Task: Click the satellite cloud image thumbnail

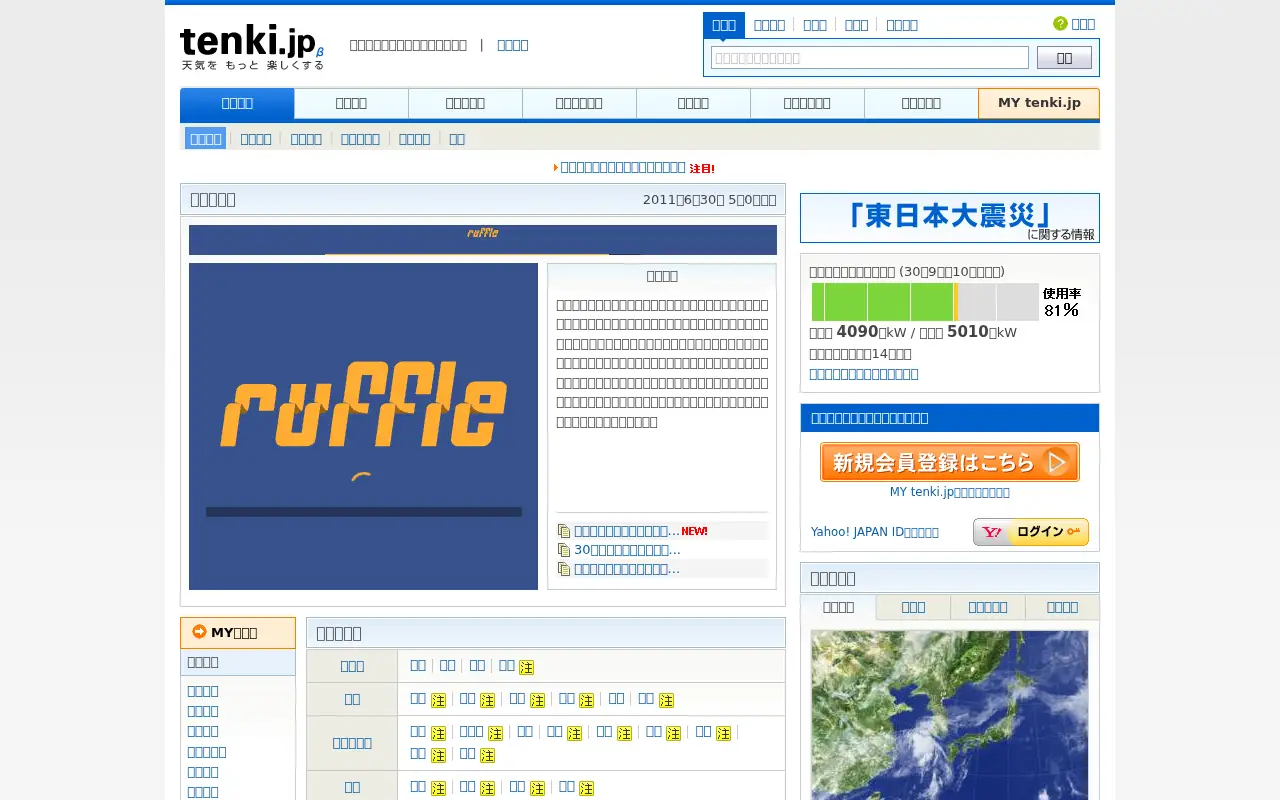Action: click(950, 714)
